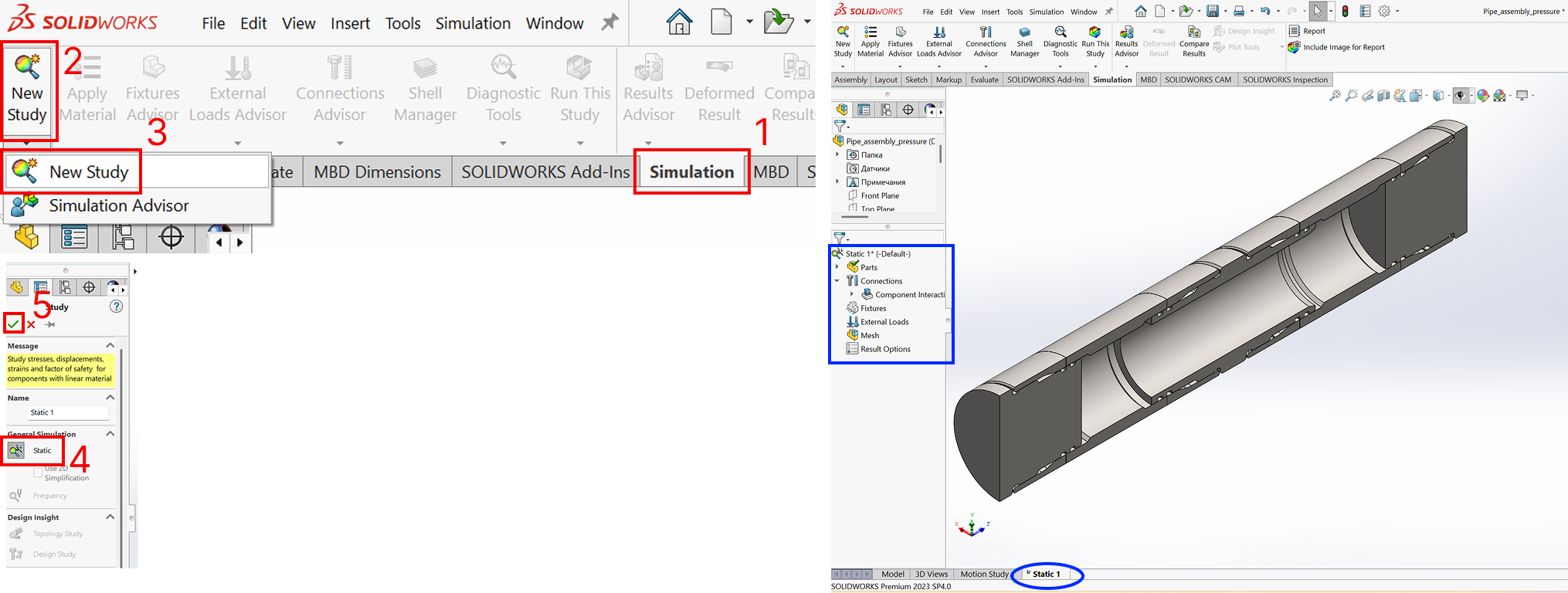The image size is (1568, 593).
Task: Open ConfigurationManager tab in full SolidWorks window
Action: tap(885, 110)
